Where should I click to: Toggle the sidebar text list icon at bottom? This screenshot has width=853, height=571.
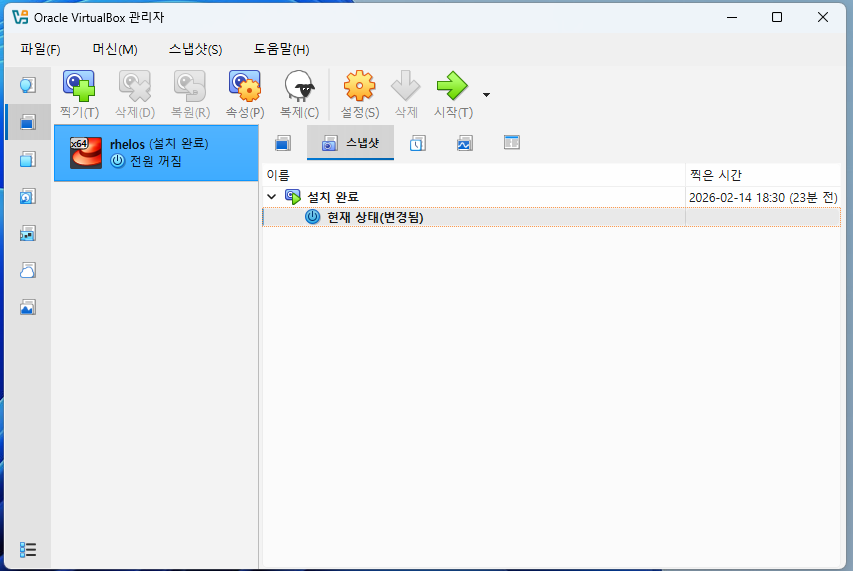(28, 550)
